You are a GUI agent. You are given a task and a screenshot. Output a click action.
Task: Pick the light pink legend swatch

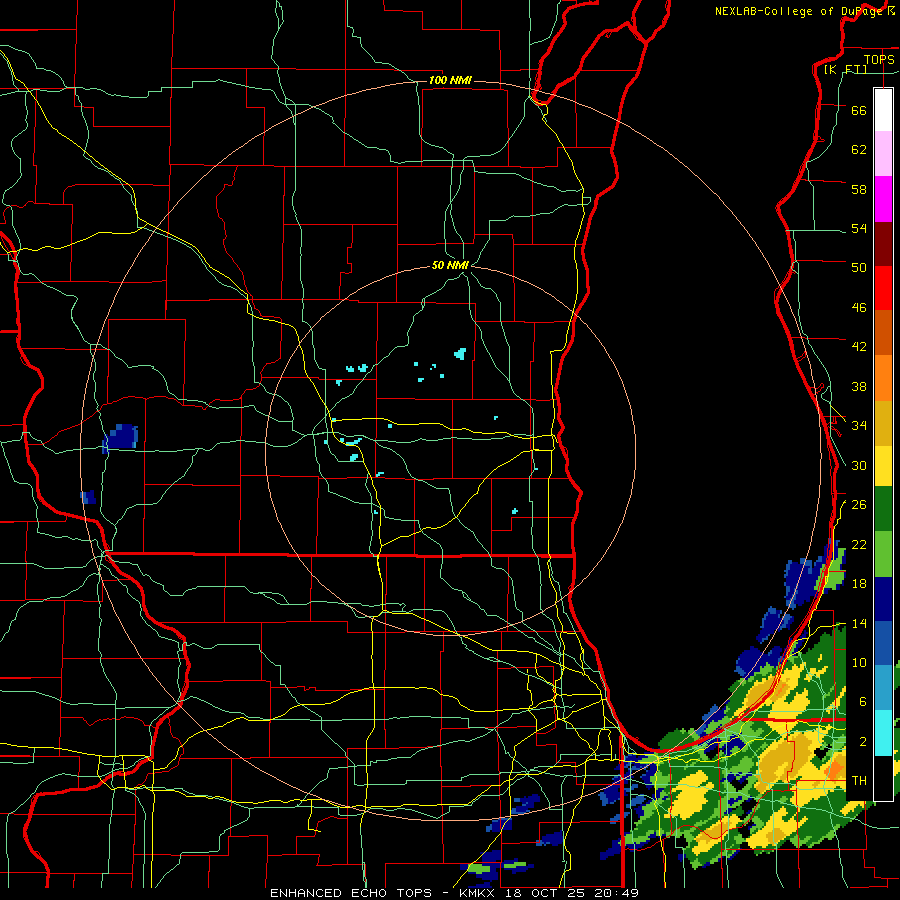coord(883,153)
